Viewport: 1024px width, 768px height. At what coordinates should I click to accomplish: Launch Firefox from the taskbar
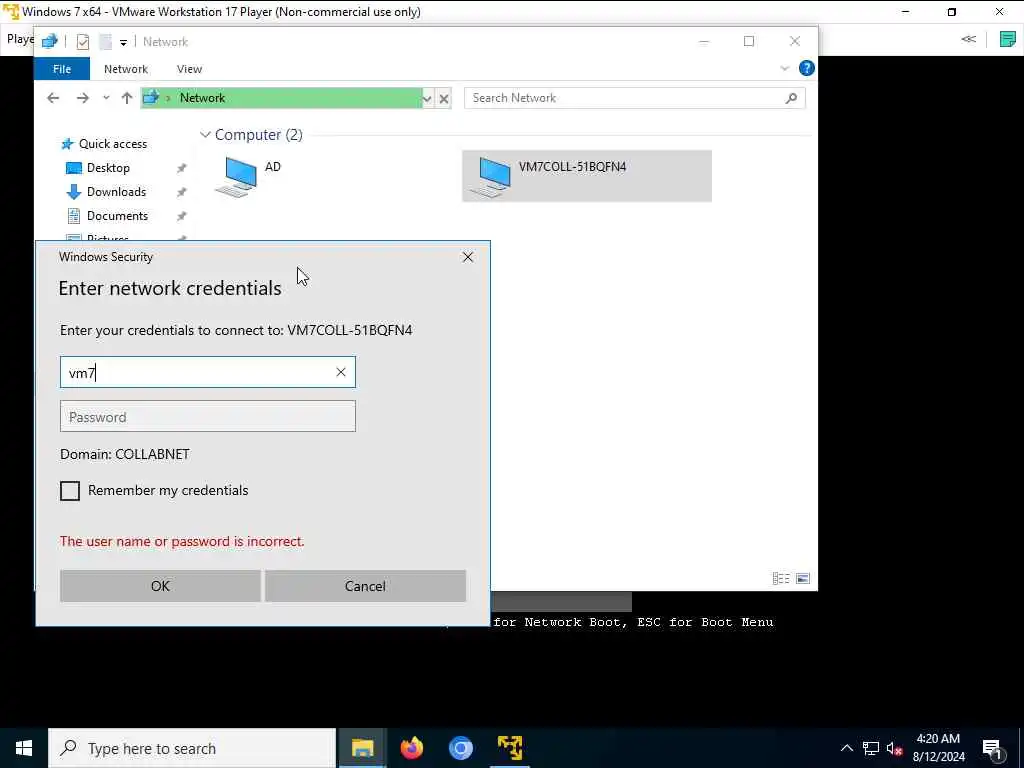point(411,748)
